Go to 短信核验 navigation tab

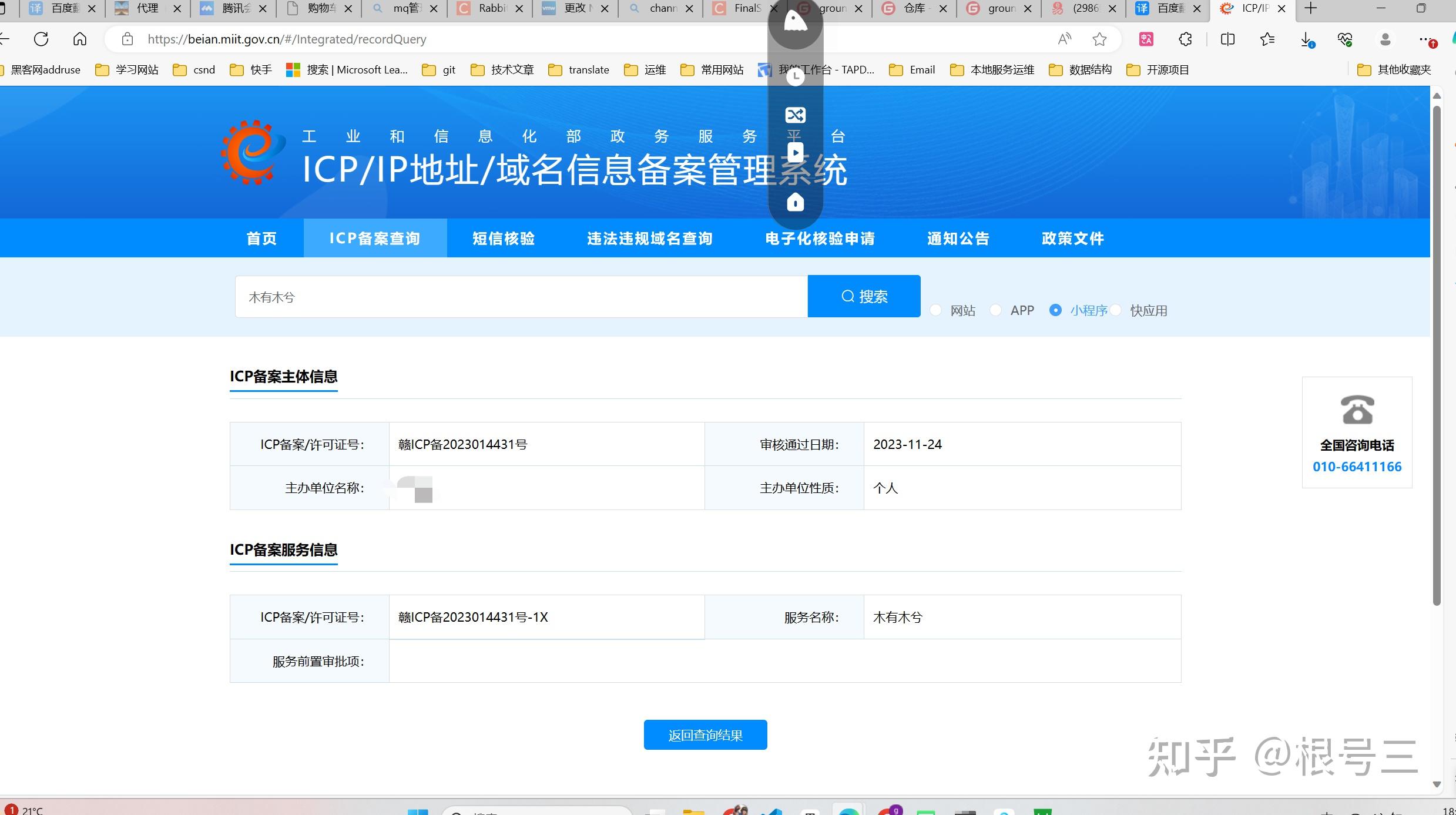(504, 238)
